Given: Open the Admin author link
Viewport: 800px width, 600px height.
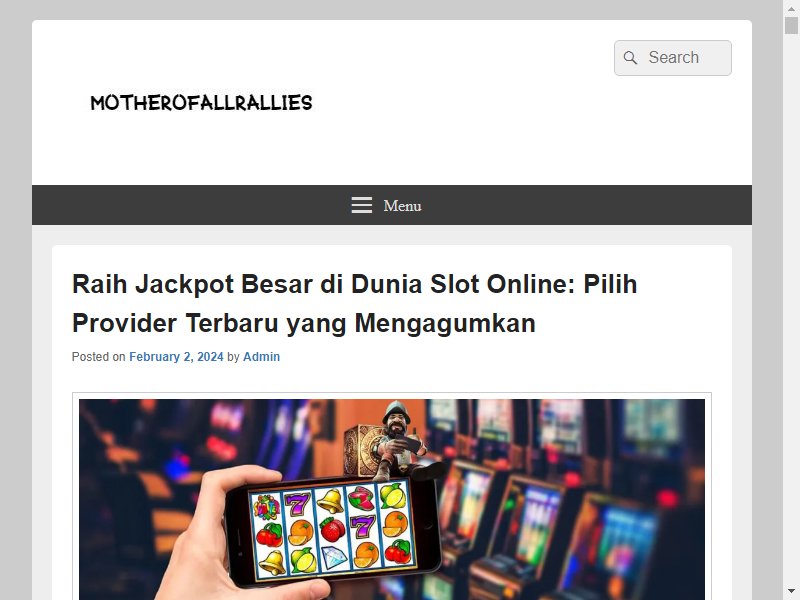Looking at the screenshot, I should [261, 357].
